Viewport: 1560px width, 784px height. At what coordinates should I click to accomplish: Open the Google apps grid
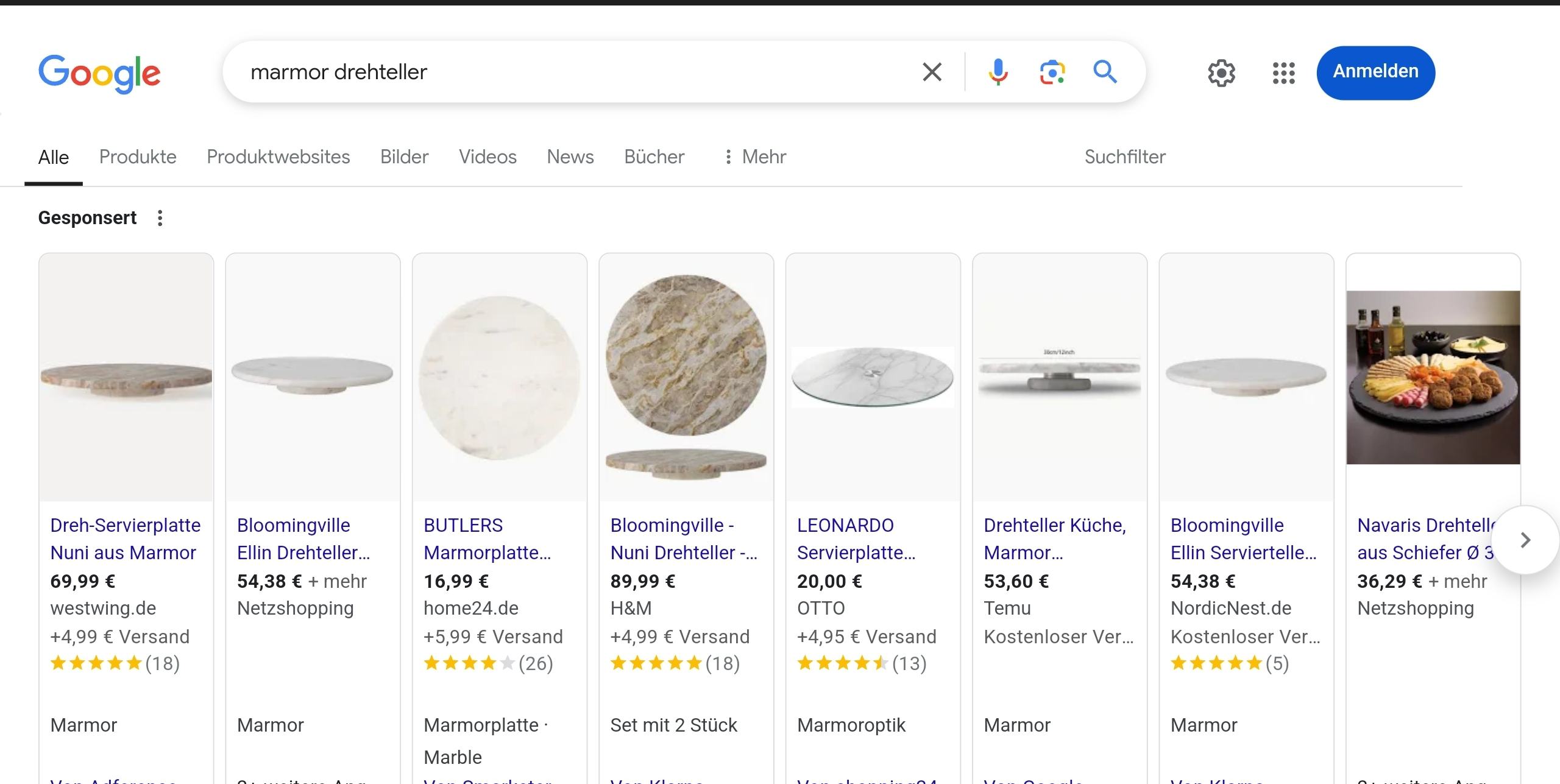[1283, 73]
